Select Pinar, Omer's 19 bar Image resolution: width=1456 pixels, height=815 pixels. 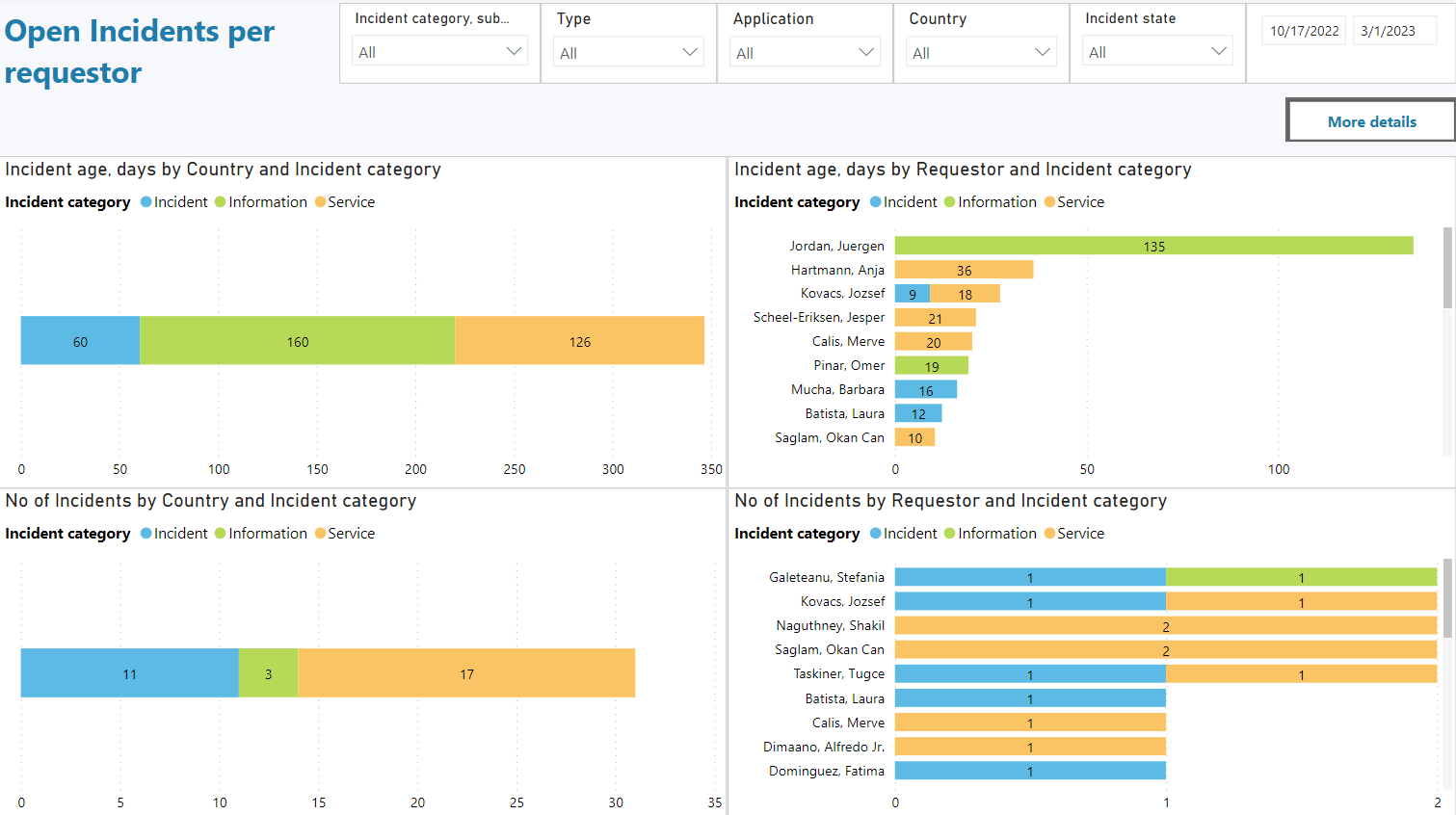pos(932,366)
